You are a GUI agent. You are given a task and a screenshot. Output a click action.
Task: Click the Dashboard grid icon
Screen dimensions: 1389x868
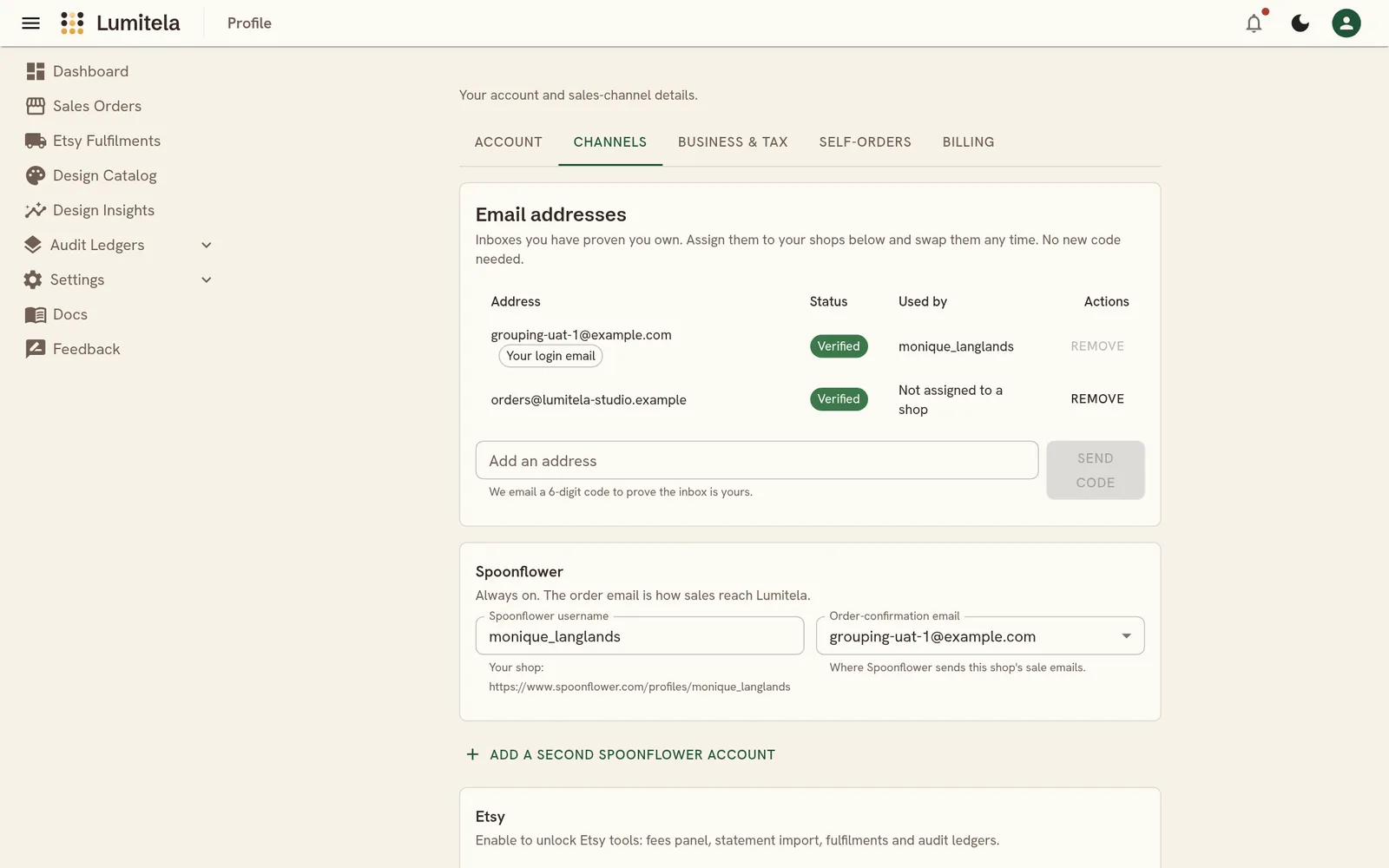(x=36, y=71)
